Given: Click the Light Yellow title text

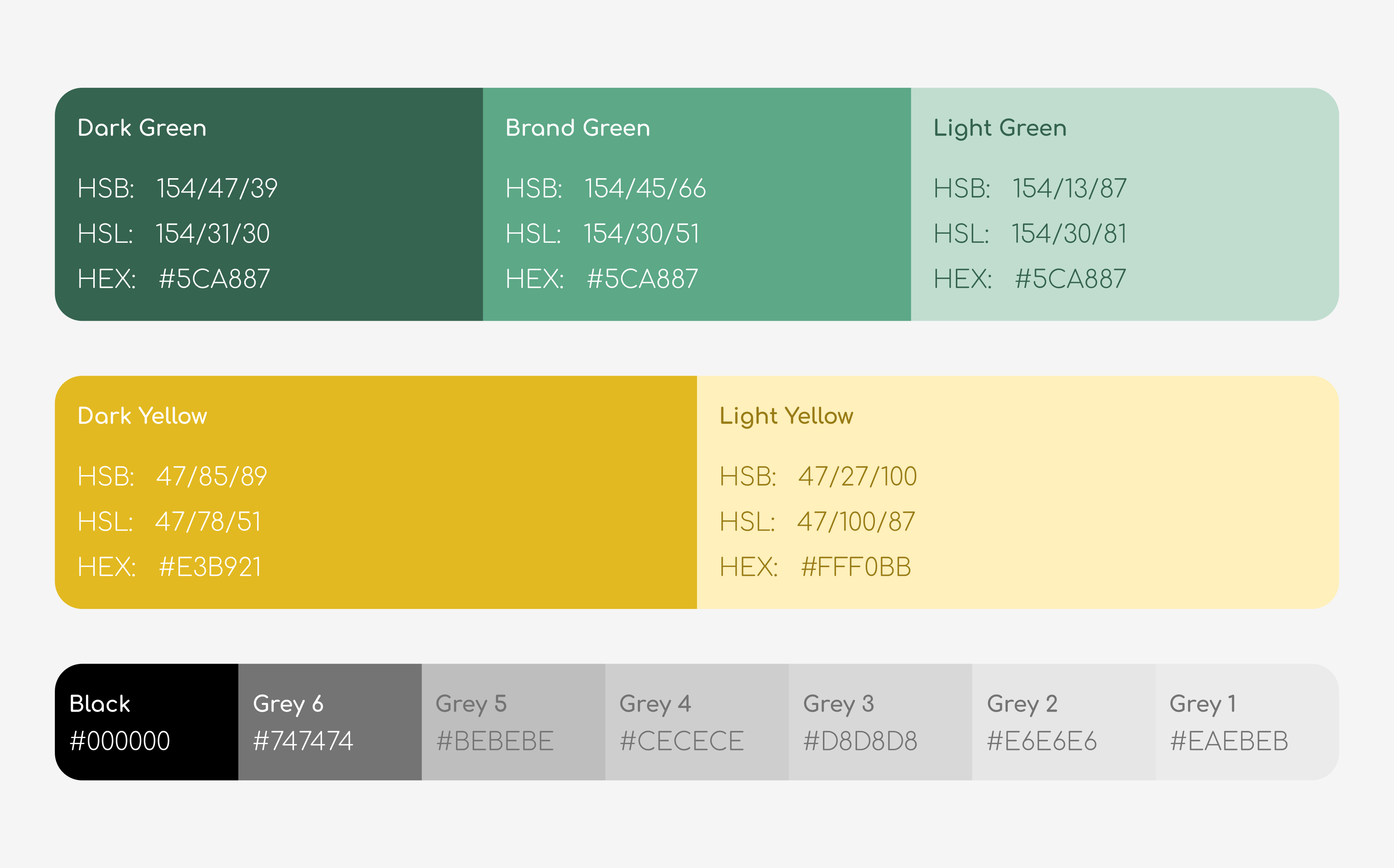Looking at the screenshot, I should click(786, 415).
